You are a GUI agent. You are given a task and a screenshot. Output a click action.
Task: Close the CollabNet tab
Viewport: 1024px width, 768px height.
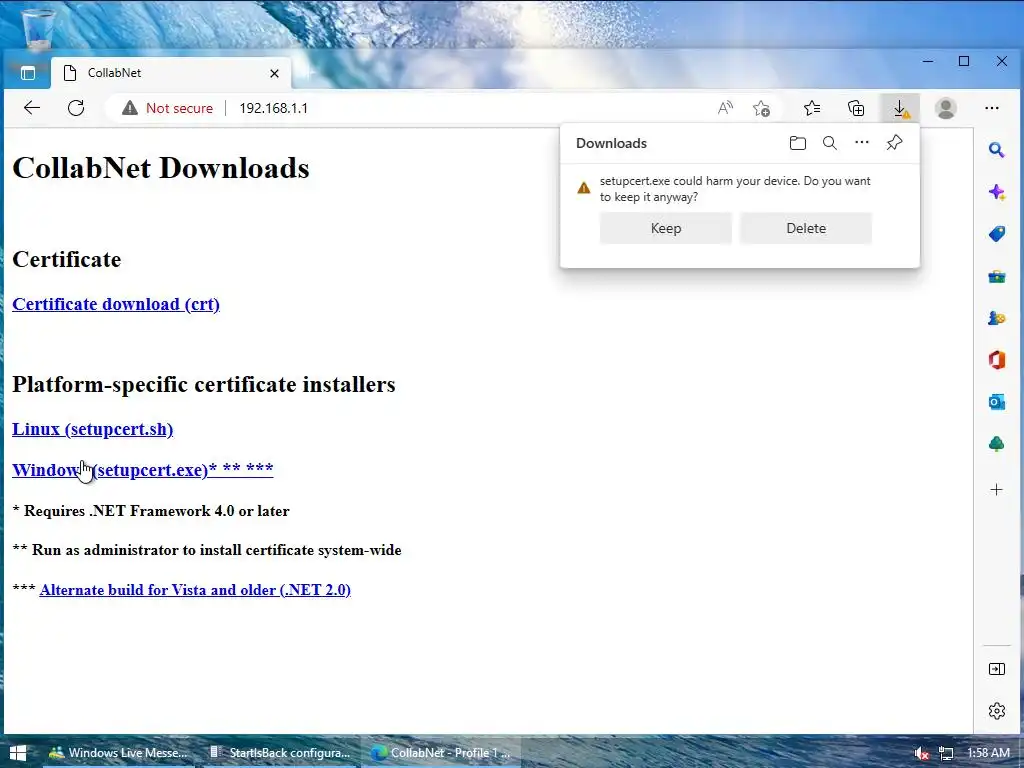click(274, 73)
